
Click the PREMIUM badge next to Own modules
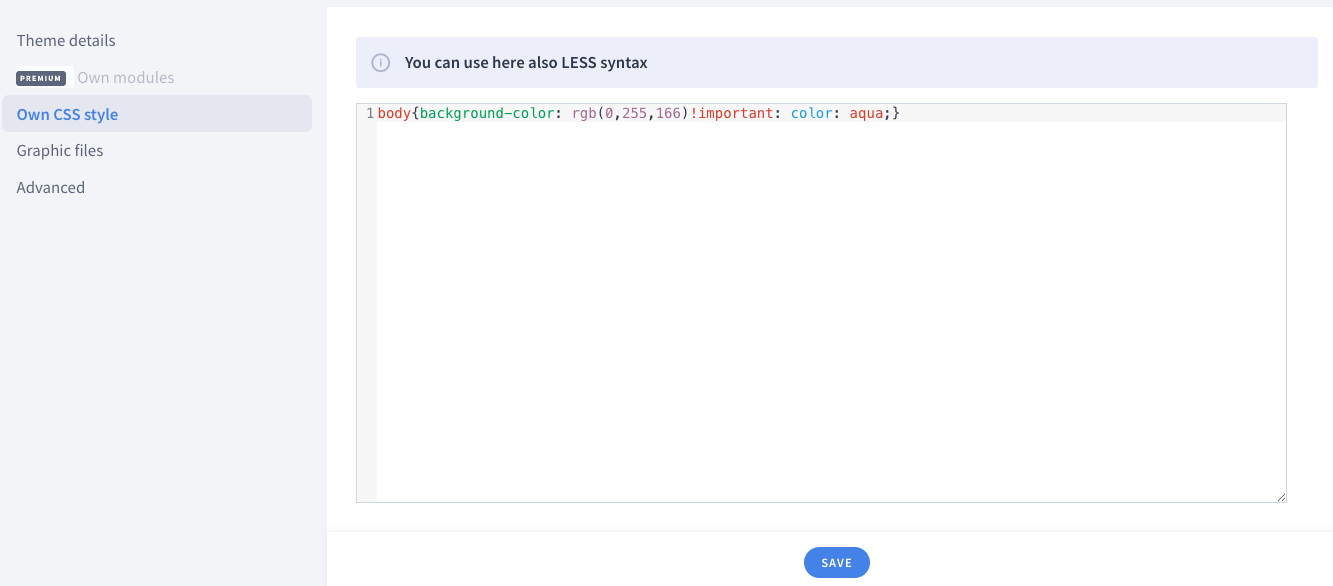point(41,78)
